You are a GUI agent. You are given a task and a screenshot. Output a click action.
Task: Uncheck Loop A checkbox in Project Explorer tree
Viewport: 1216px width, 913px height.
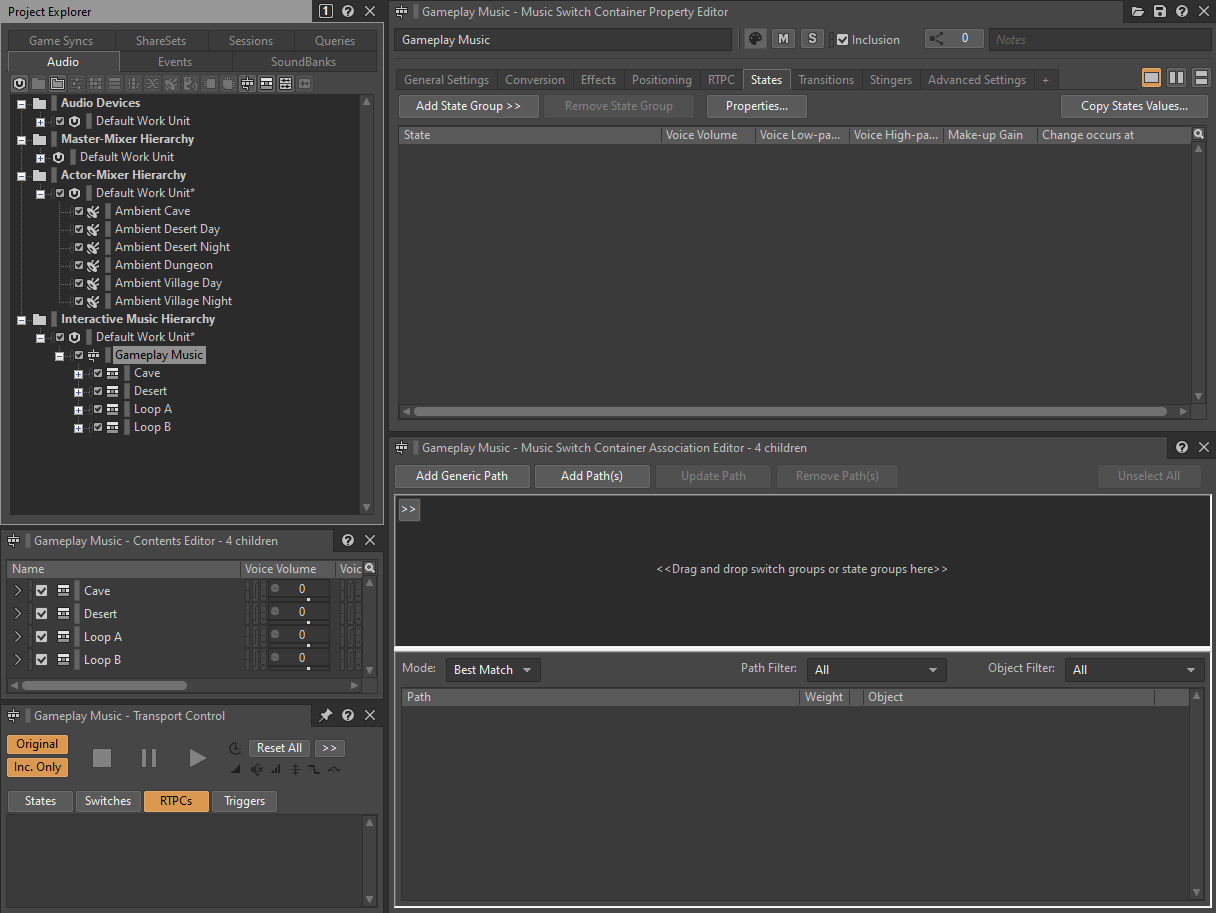coord(98,409)
